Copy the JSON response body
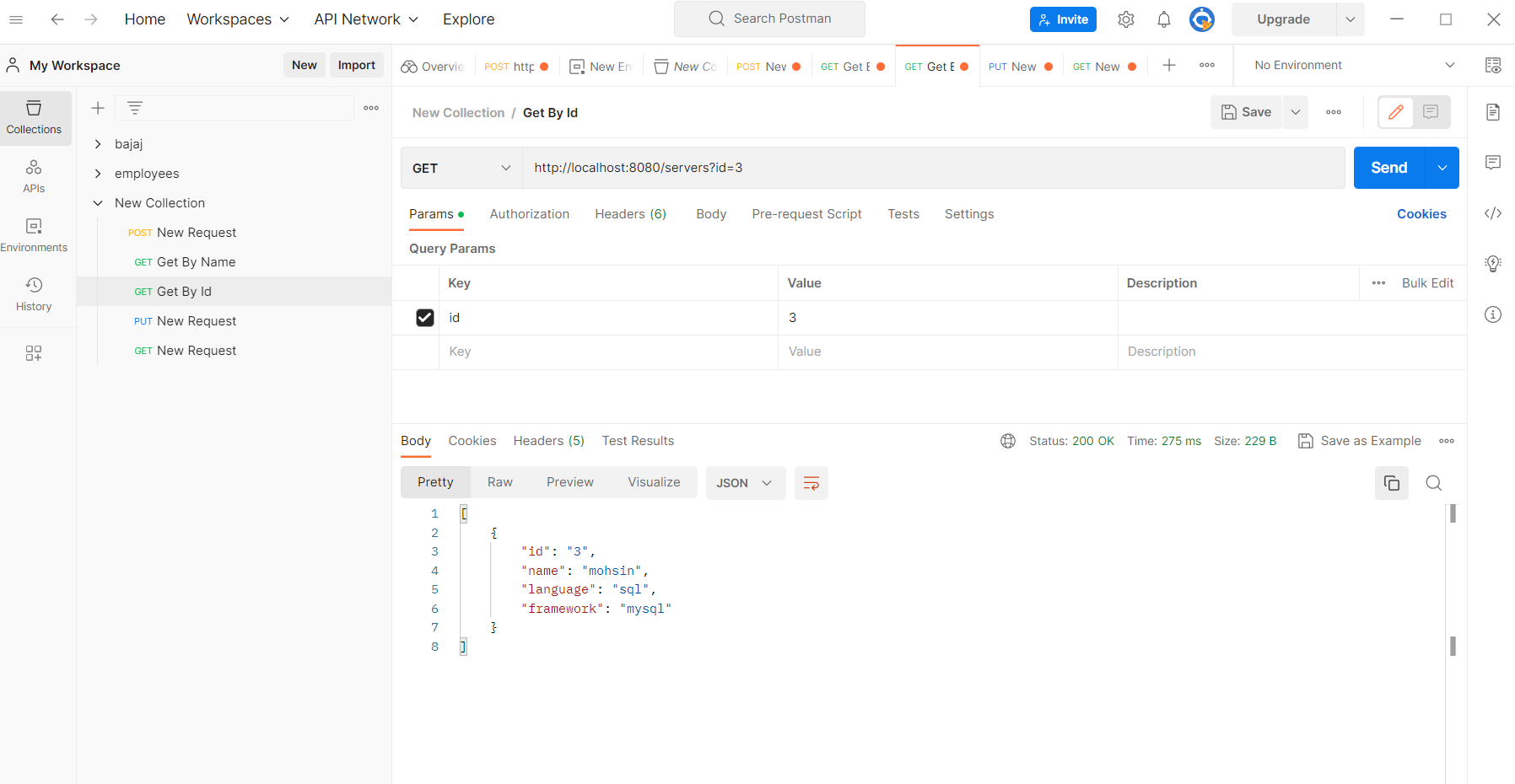1515x784 pixels. [1392, 482]
